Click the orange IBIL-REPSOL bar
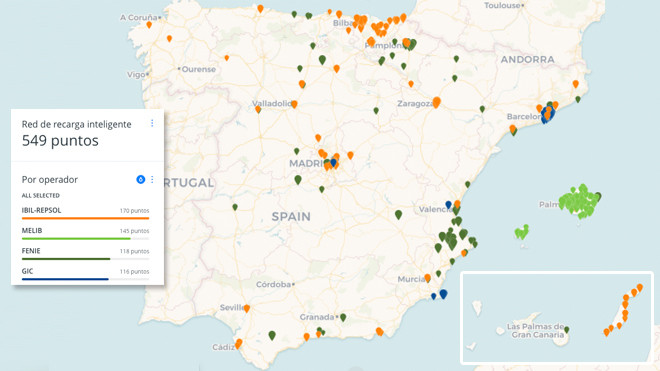Image resolution: width=660 pixels, height=371 pixels. tap(85, 218)
